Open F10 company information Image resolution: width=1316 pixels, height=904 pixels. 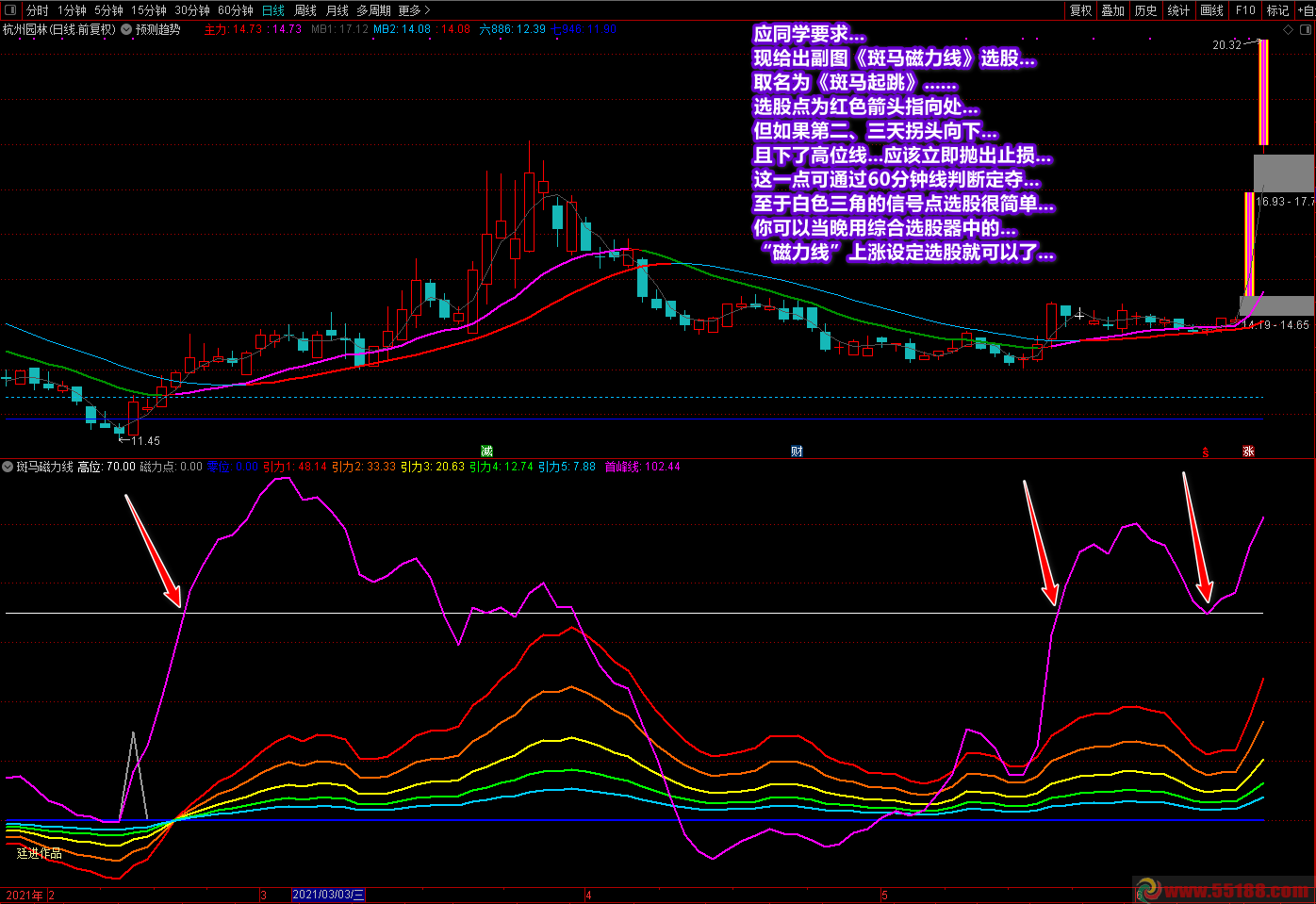[1245, 10]
